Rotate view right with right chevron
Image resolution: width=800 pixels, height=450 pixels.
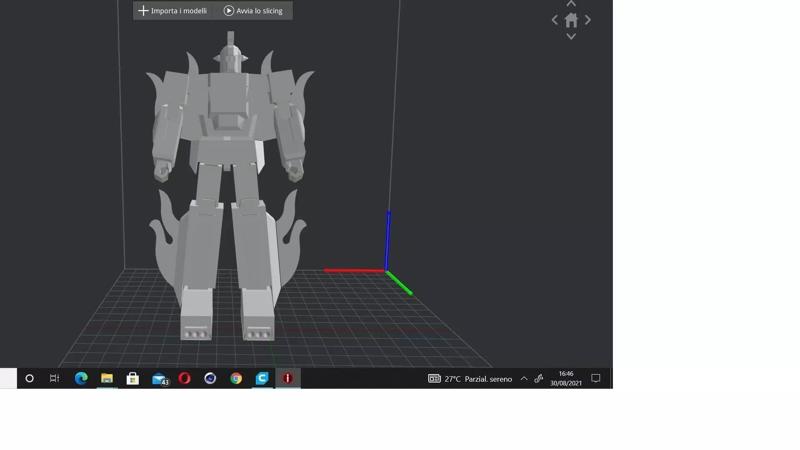[x=588, y=20]
